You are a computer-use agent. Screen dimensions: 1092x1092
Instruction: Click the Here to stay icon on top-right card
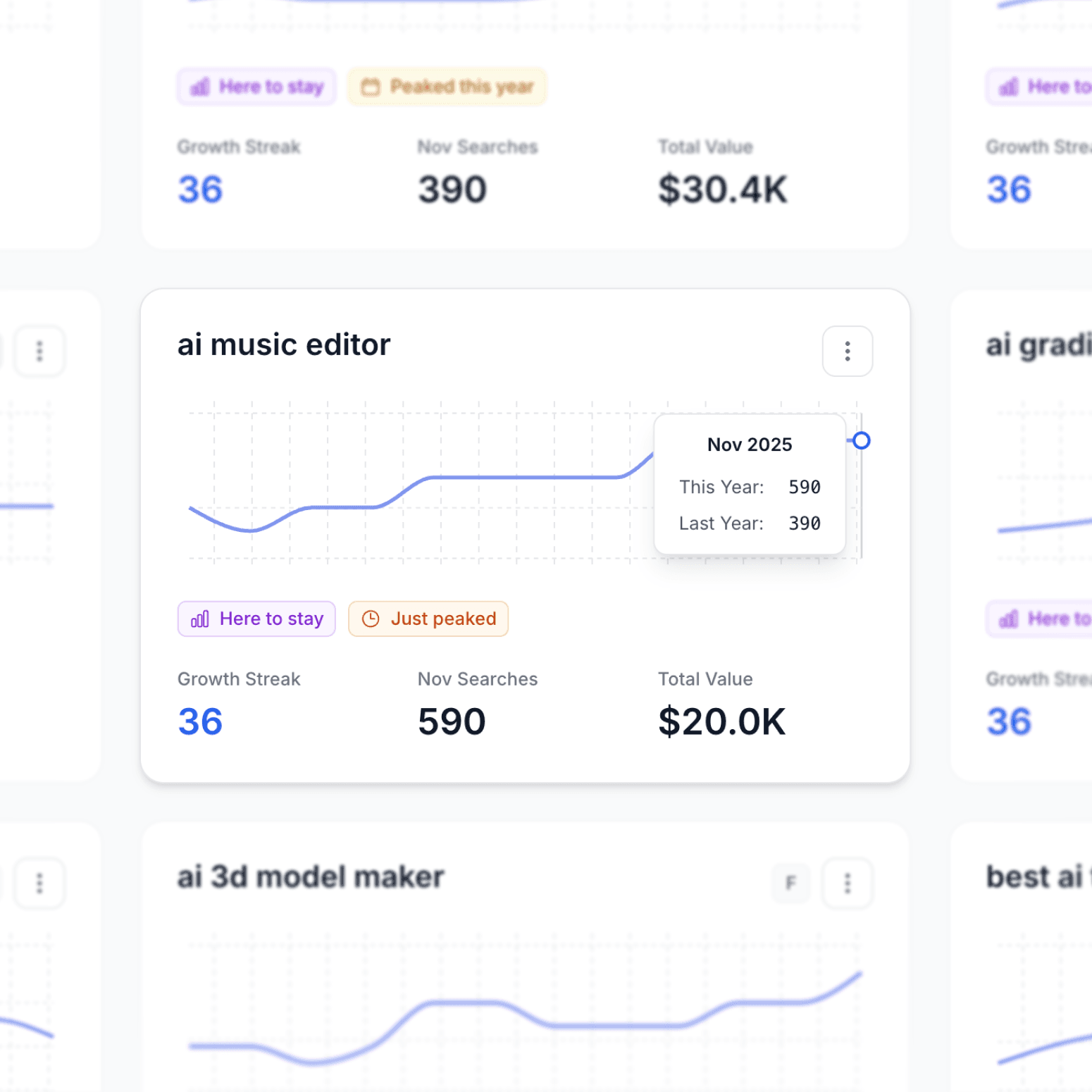pyautogui.click(x=1007, y=86)
